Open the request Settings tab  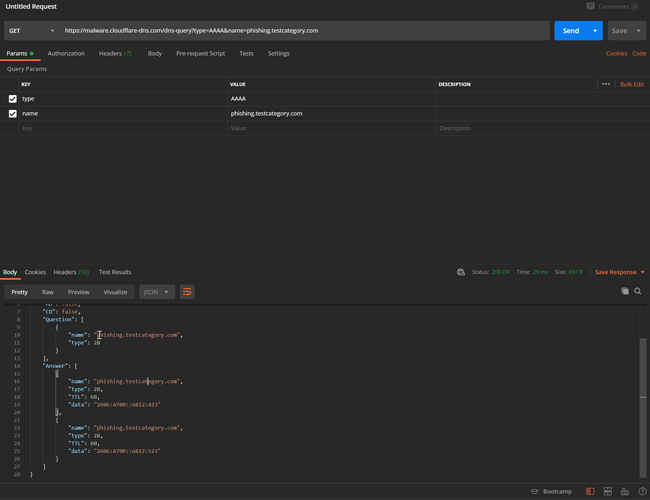(x=279, y=53)
